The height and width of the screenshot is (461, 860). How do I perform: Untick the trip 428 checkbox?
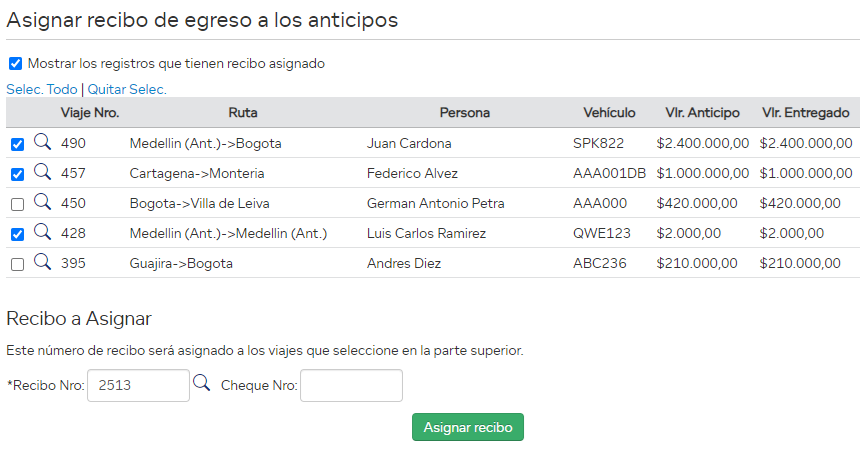click(17, 234)
